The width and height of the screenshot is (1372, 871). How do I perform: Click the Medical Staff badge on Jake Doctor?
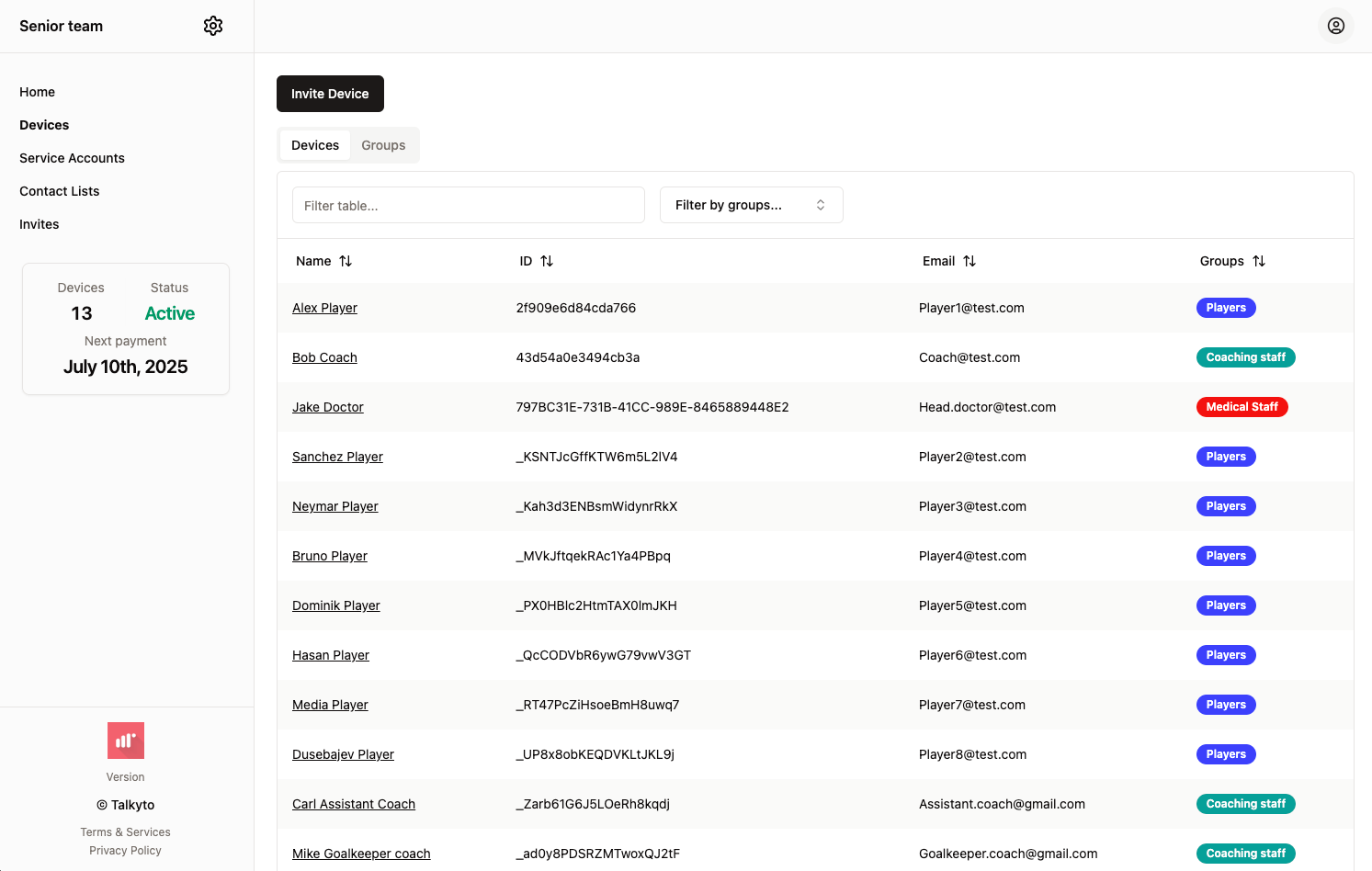1242,406
